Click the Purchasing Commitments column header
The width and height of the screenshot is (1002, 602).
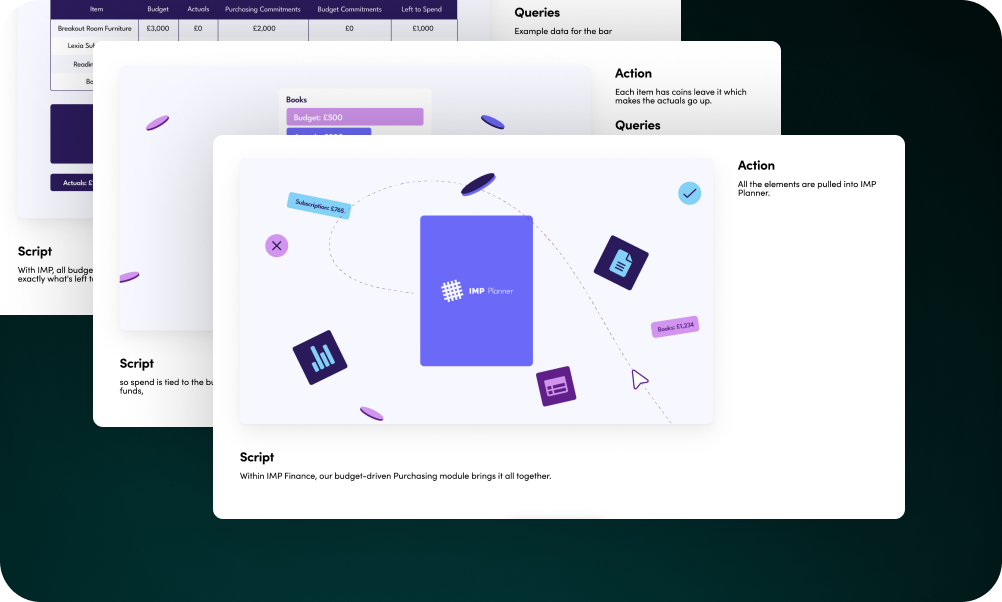point(263,10)
